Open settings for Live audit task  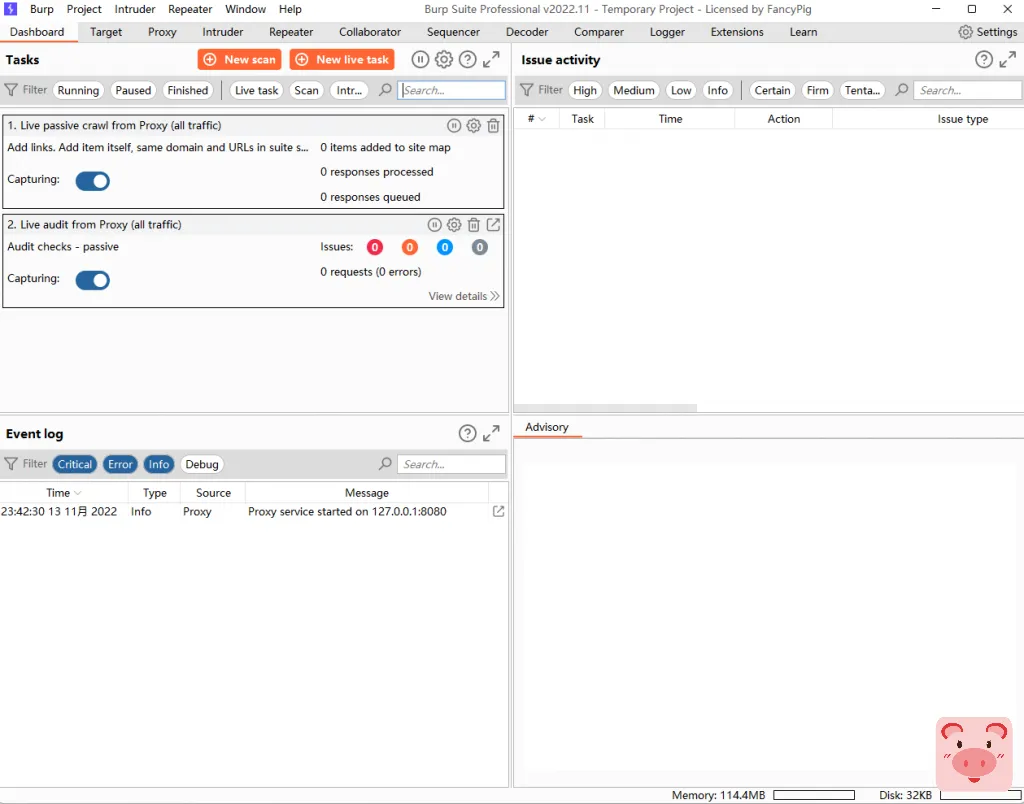tap(454, 225)
